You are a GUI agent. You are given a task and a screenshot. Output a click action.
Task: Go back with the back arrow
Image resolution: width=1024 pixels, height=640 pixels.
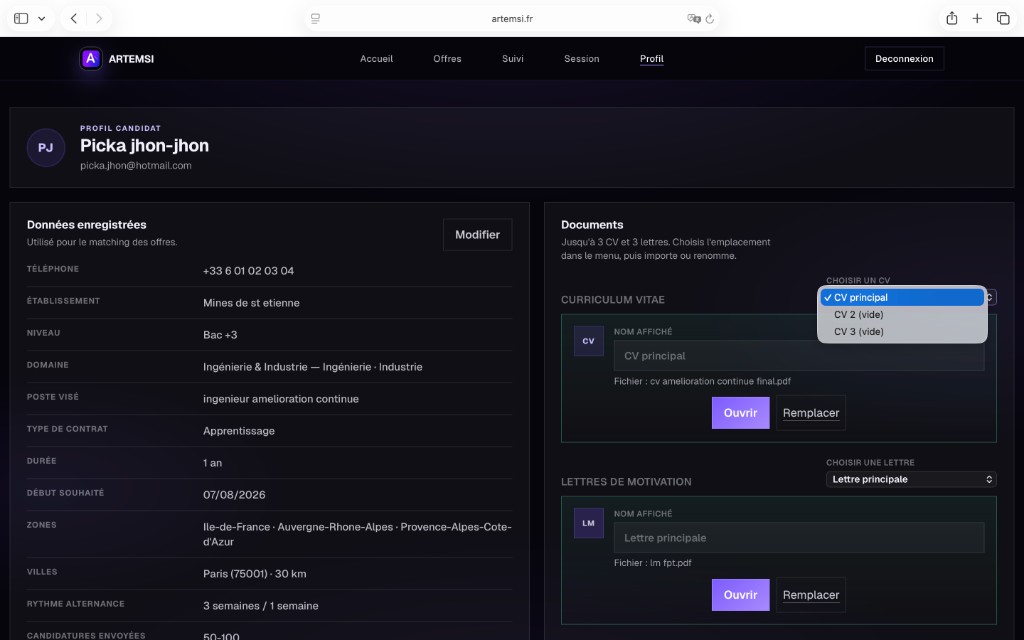tap(74, 18)
